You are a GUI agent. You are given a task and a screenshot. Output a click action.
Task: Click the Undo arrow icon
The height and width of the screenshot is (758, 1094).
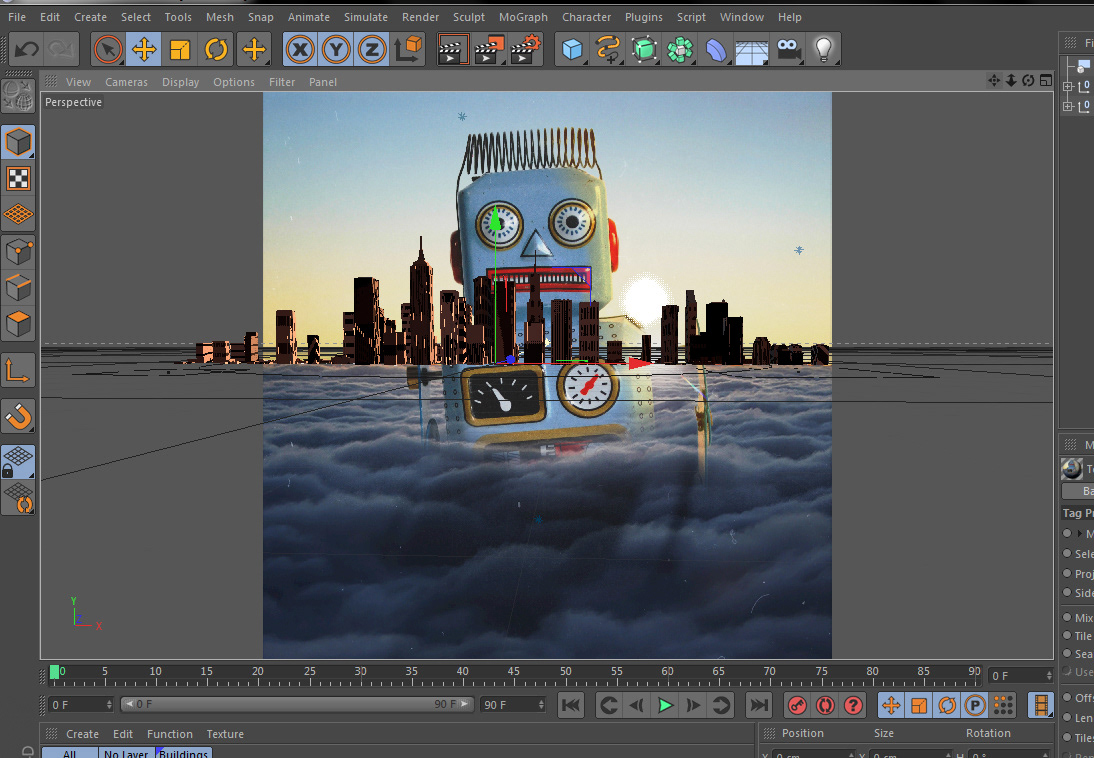pyautogui.click(x=27, y=49)
